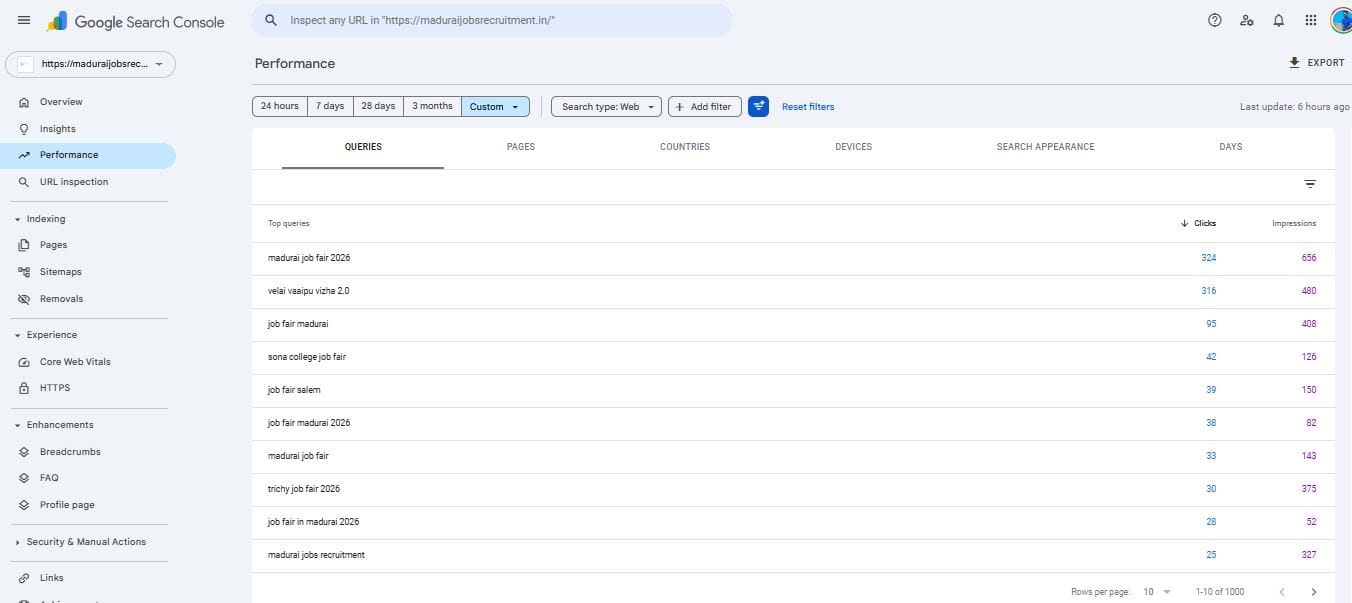Click the URL inspection search field
The image size is (1352, 603).
pos(494,20)
